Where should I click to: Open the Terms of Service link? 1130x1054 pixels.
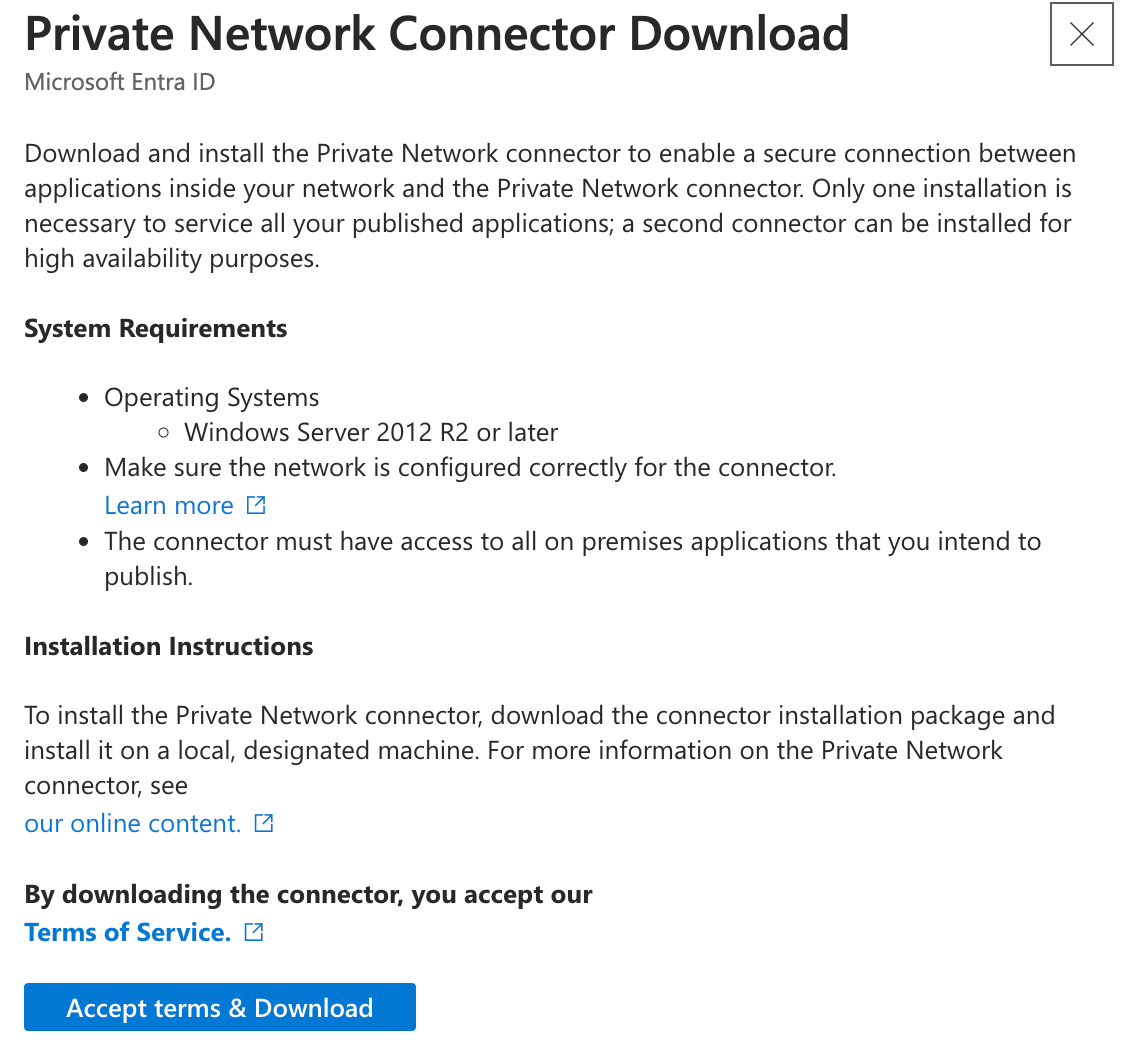coord(127,933)
